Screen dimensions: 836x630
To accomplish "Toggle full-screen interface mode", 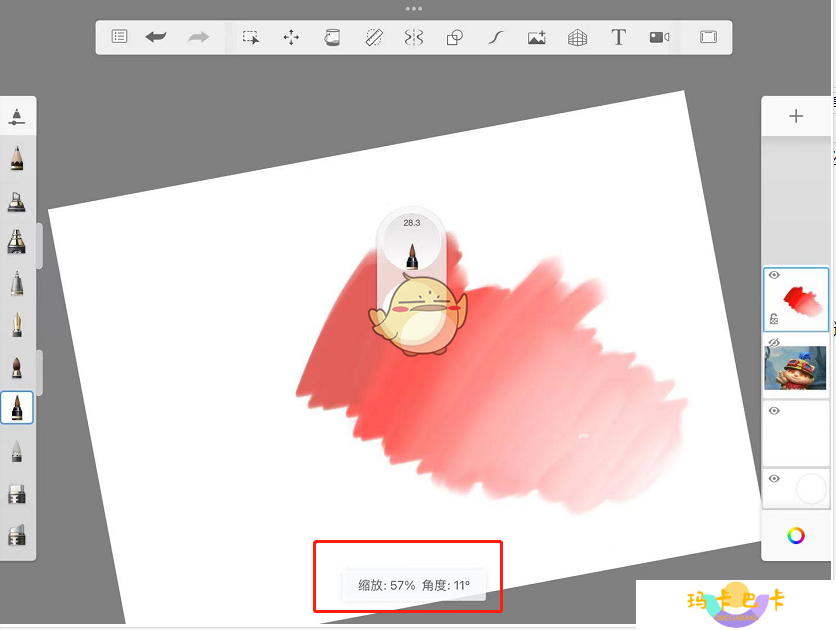I will 708,37.
